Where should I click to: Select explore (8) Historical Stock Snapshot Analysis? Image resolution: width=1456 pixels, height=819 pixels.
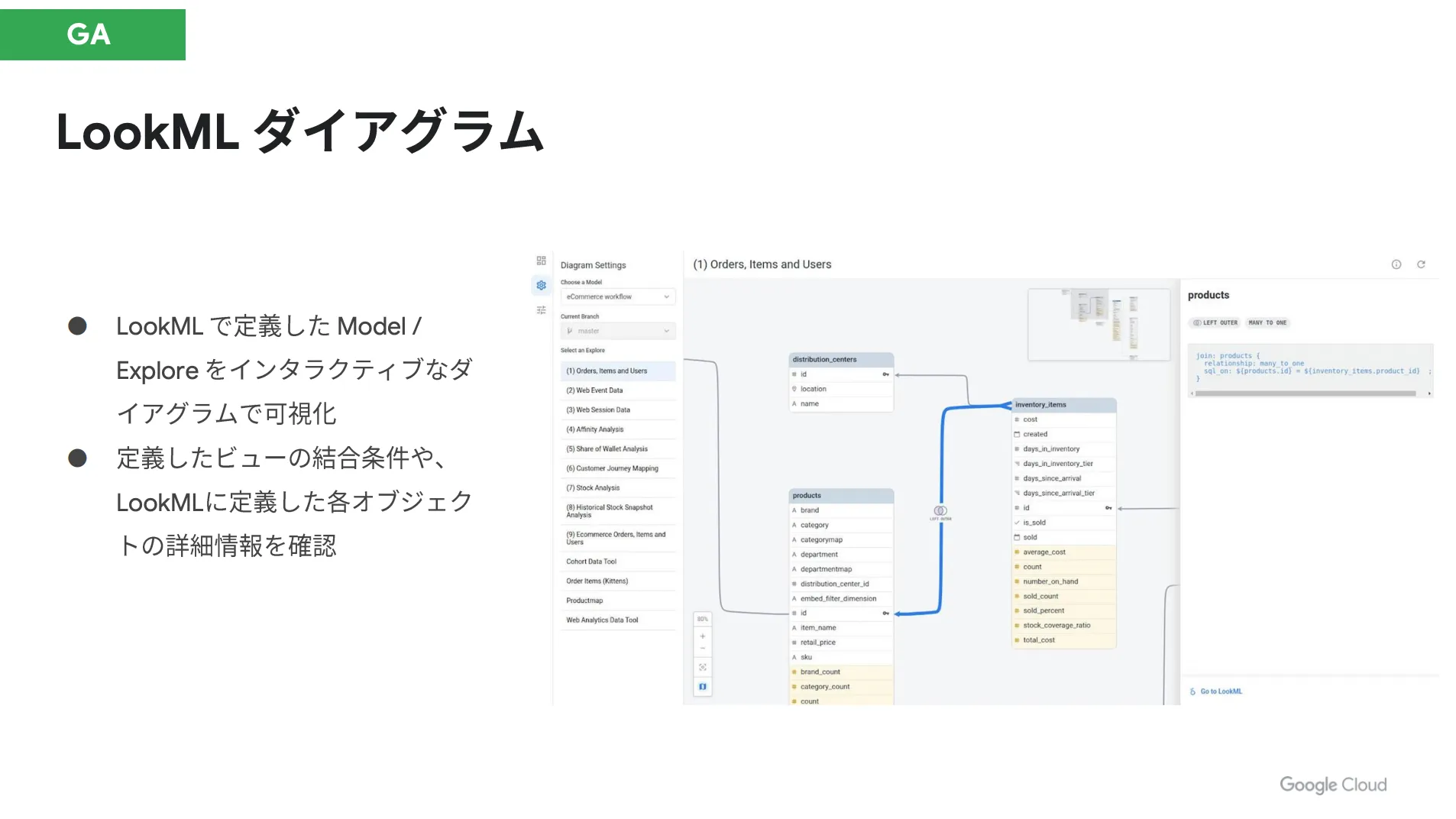[617, 510]
